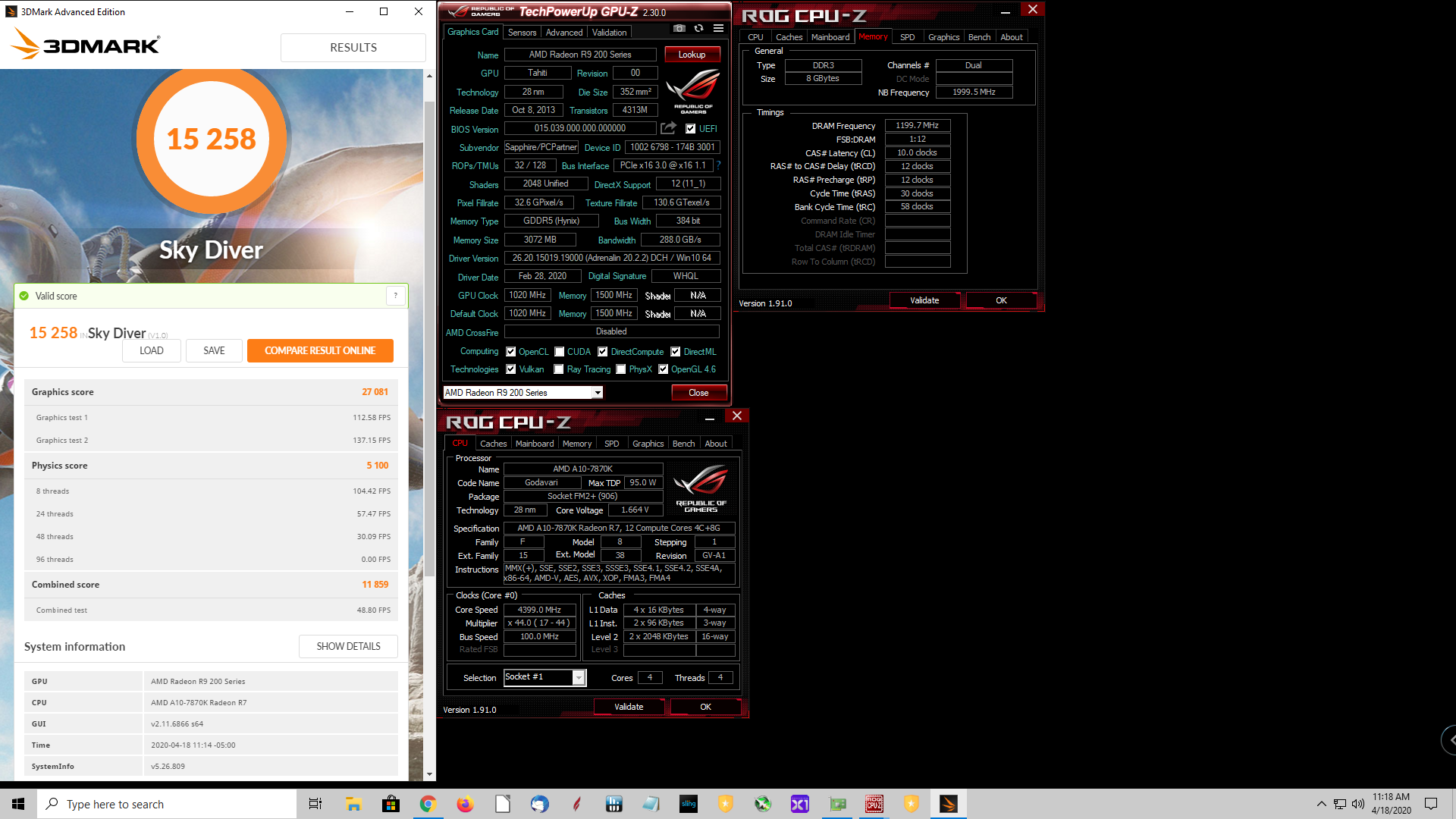Switch to GPU-Z via taskbar icon
This screenshot has width=1456, height=819.
pyautogui.click(x=837, y=804)
